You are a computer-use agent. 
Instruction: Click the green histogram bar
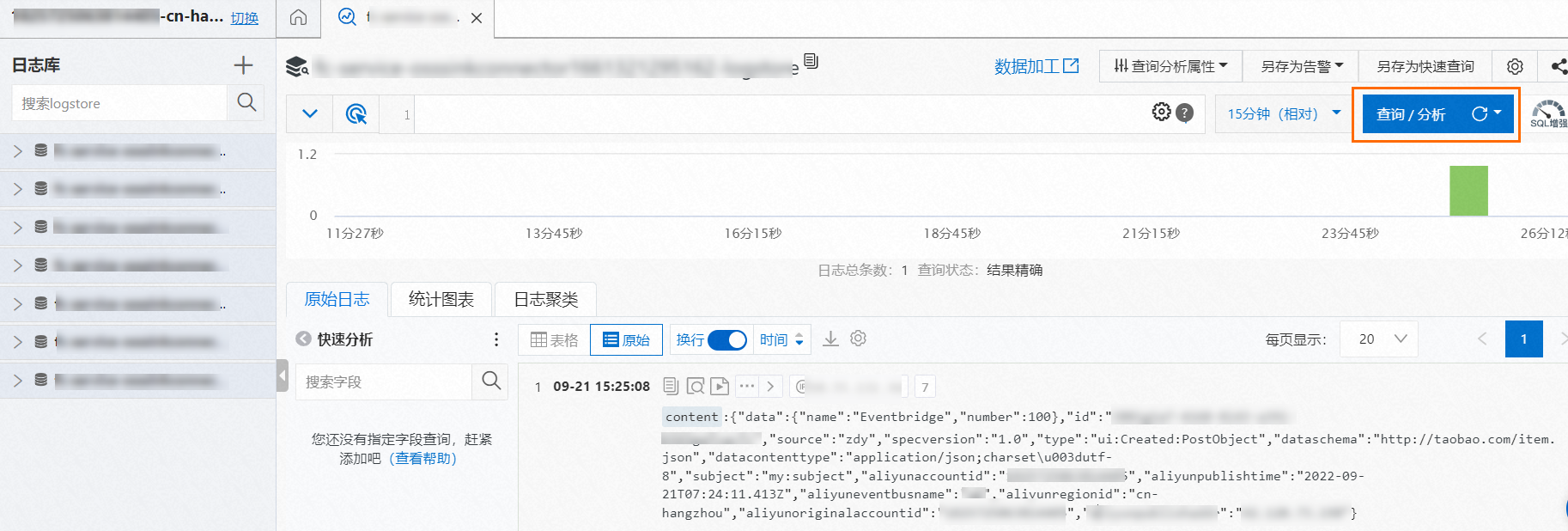coord(1468,191)
